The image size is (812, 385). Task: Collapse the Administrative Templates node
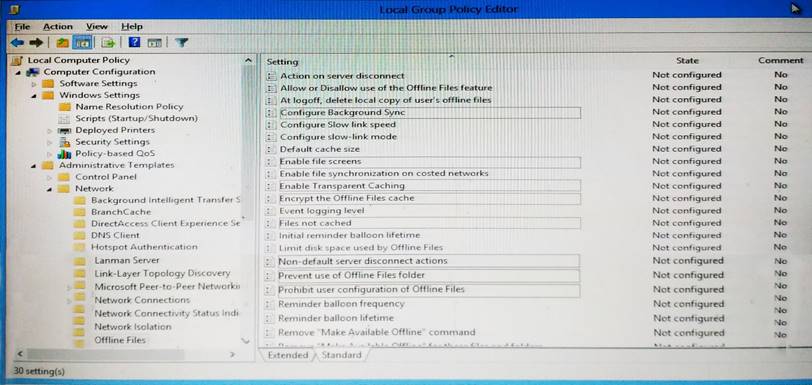pos(34,165)
